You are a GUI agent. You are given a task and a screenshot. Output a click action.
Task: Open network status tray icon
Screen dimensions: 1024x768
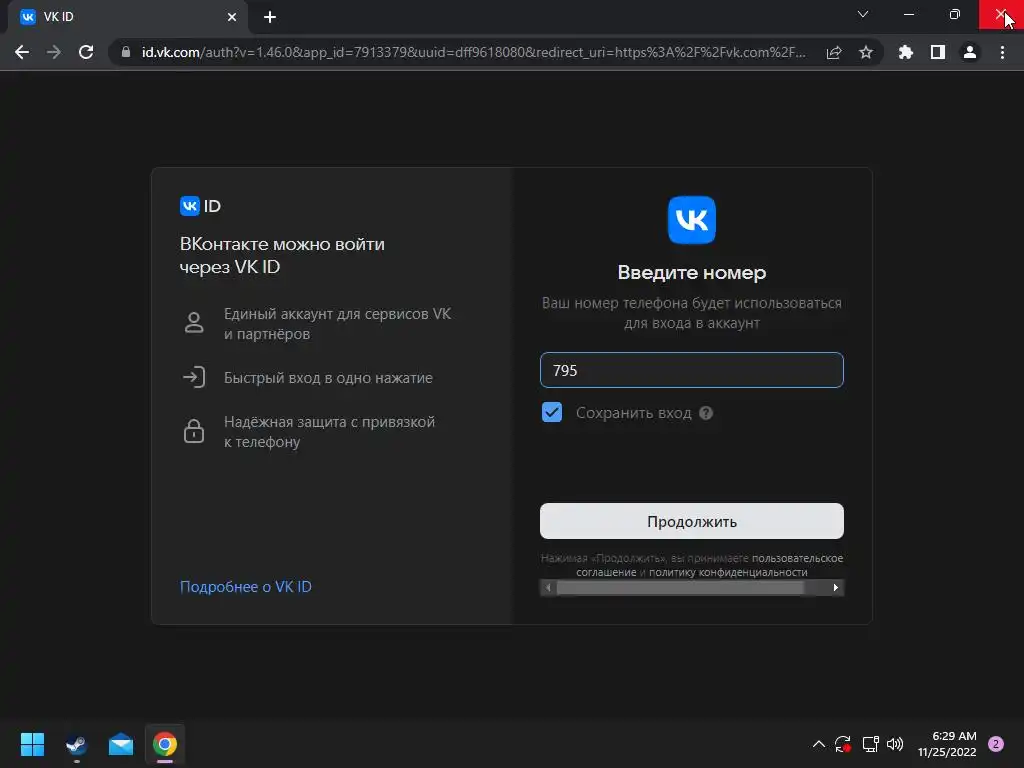[870, 744]
